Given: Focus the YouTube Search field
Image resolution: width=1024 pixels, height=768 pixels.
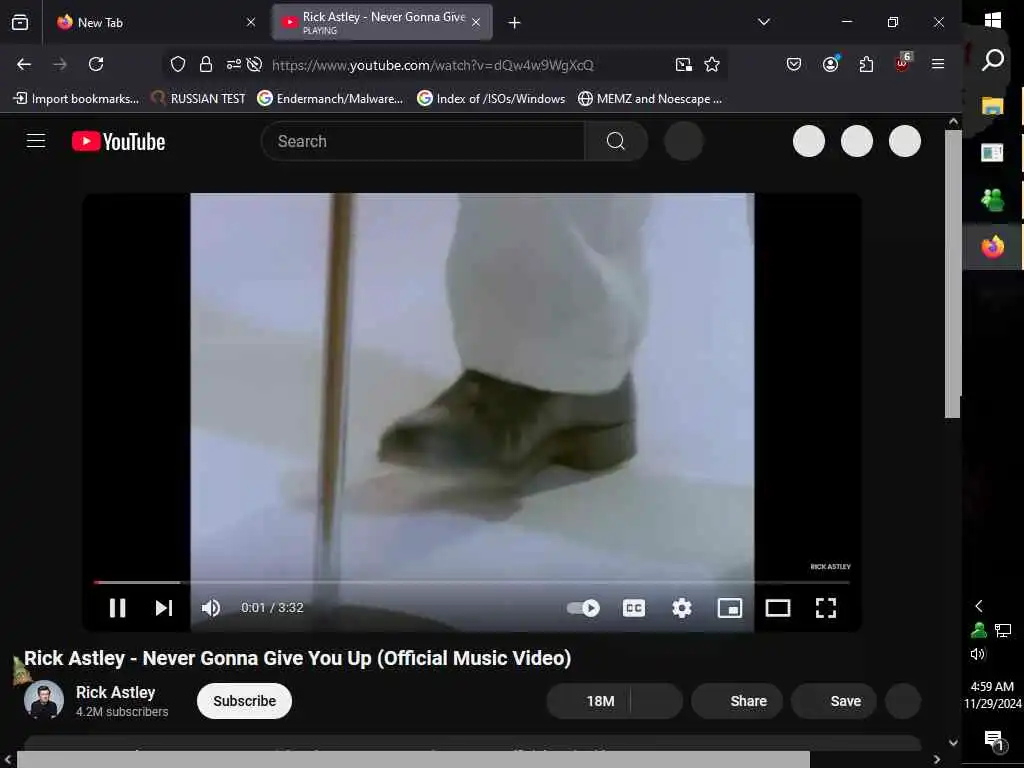Looking at the screenshot, I should [x=423, y=141].
